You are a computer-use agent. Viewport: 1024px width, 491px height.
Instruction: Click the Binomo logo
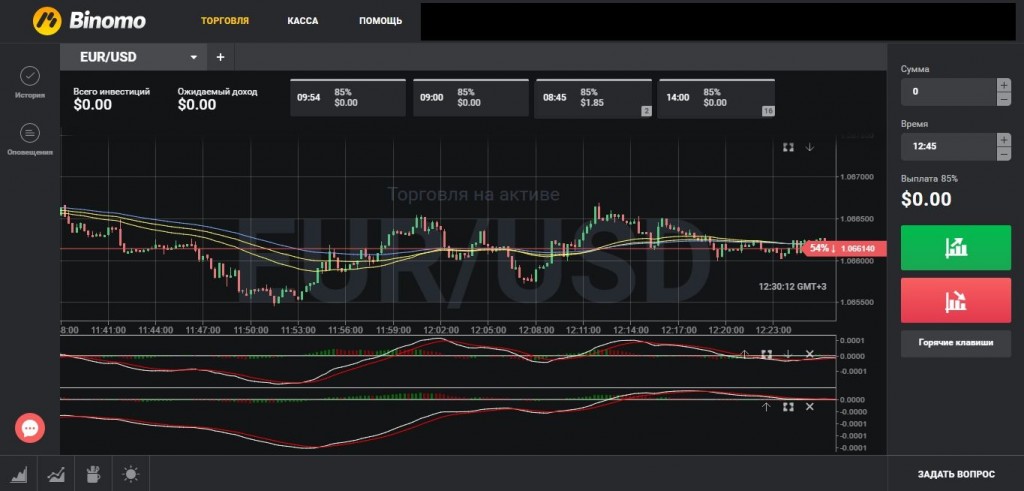tap(89, 20)
